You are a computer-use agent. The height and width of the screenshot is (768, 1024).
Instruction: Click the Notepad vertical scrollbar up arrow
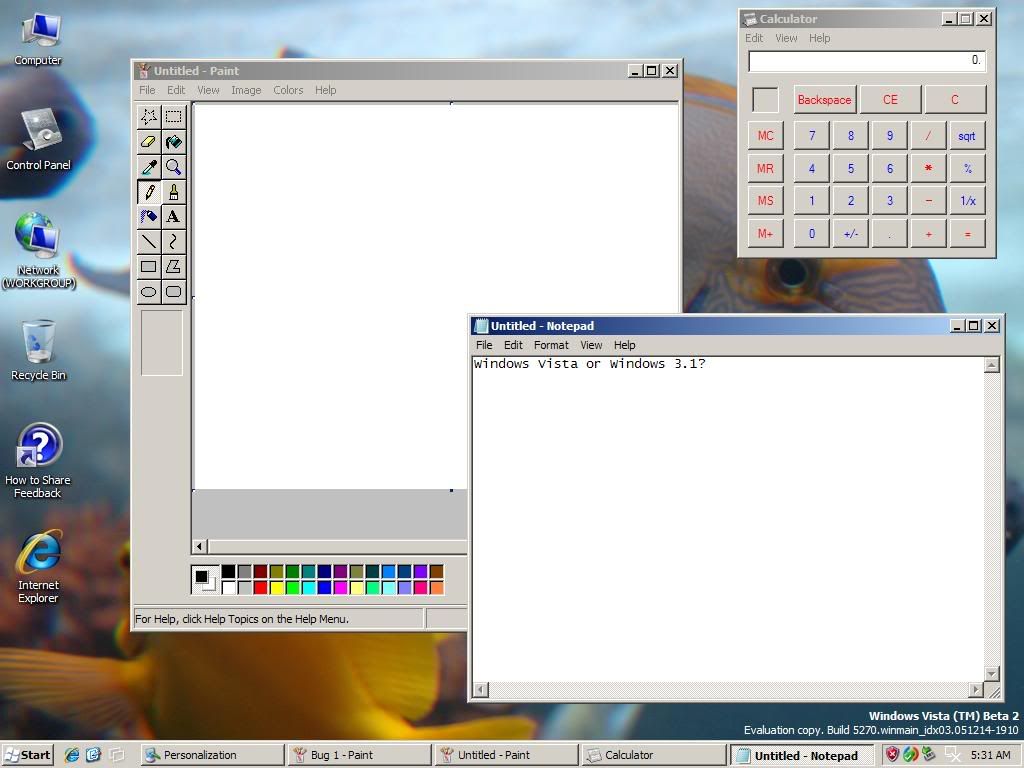click(991, 364)
